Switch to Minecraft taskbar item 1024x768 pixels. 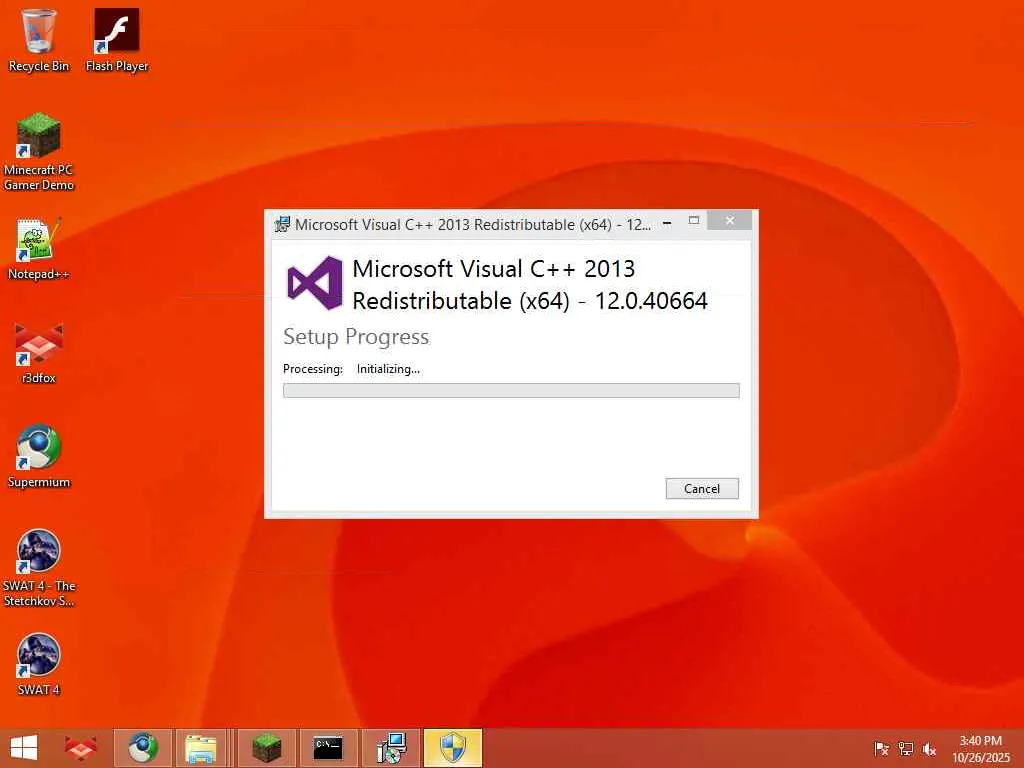pos(266,748)
